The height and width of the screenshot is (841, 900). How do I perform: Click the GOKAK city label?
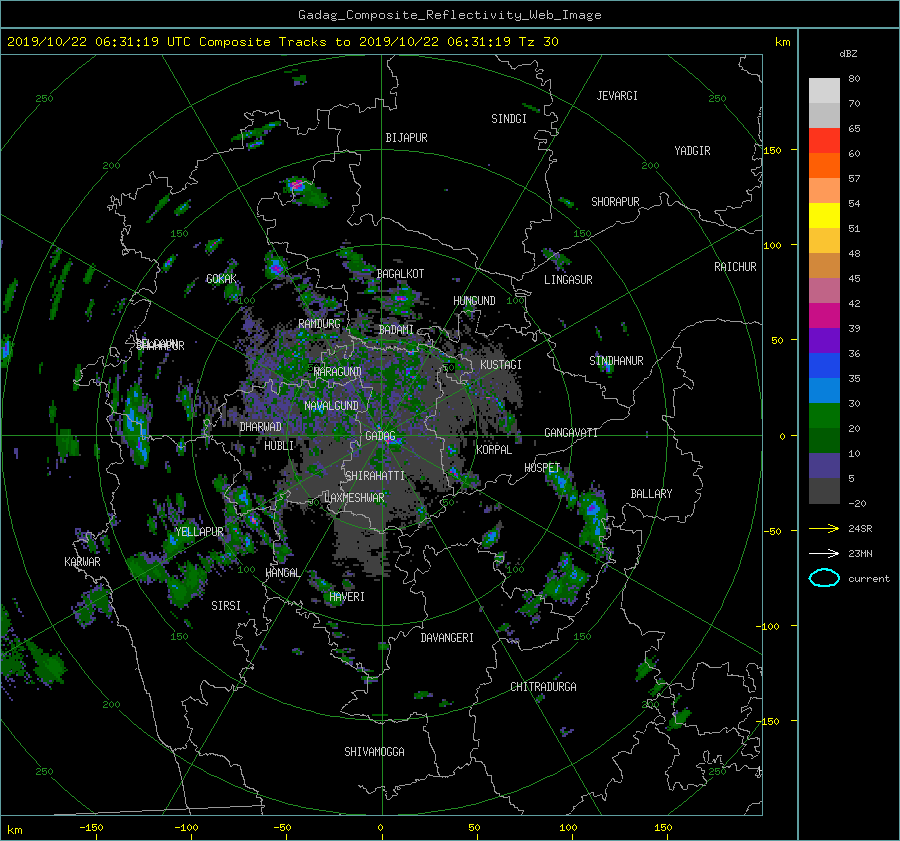221,279
